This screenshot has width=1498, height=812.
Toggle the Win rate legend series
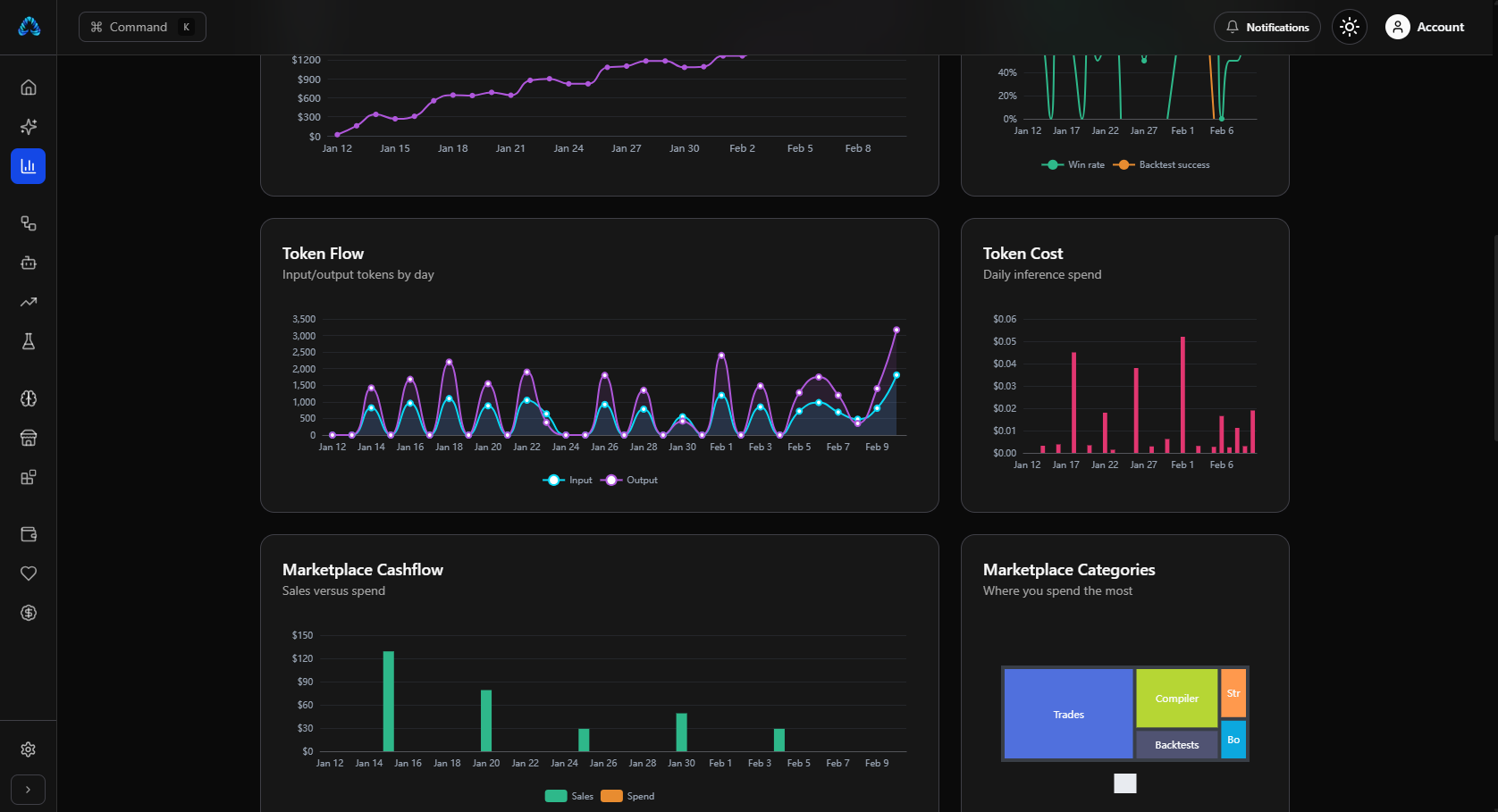[x=1073, y=165]
